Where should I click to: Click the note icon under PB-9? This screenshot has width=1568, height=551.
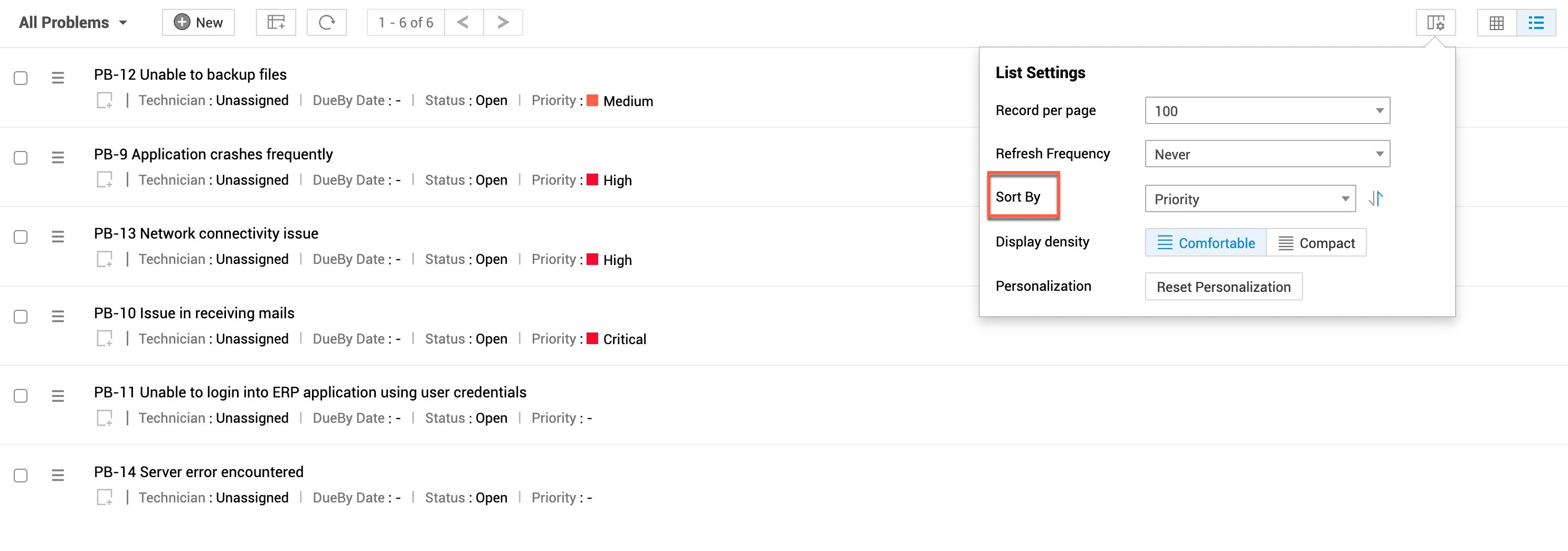click(x=105, y=180)
